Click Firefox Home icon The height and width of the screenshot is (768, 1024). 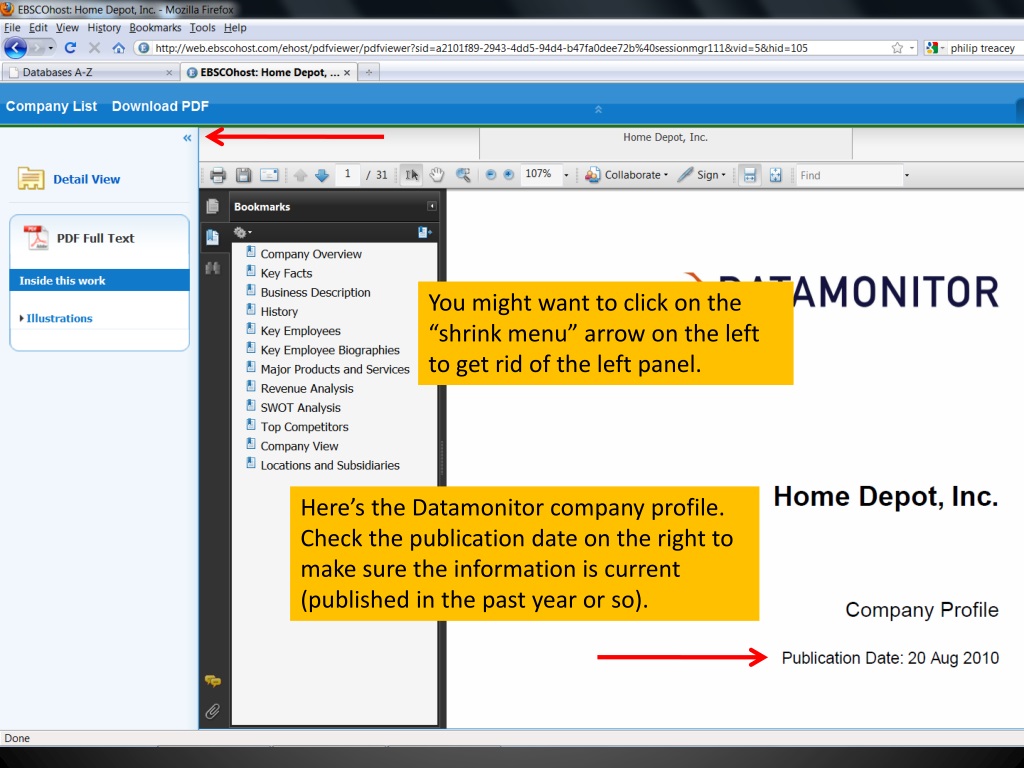coord(118,48)
